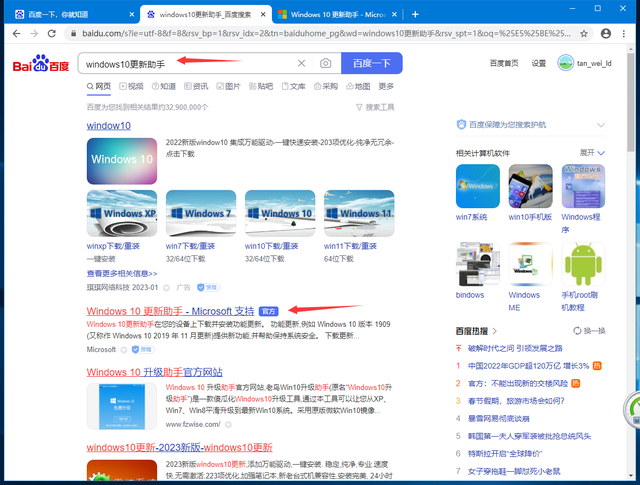
Task: Click the page vertical scrollbar thumb
Action: point(631,102)
